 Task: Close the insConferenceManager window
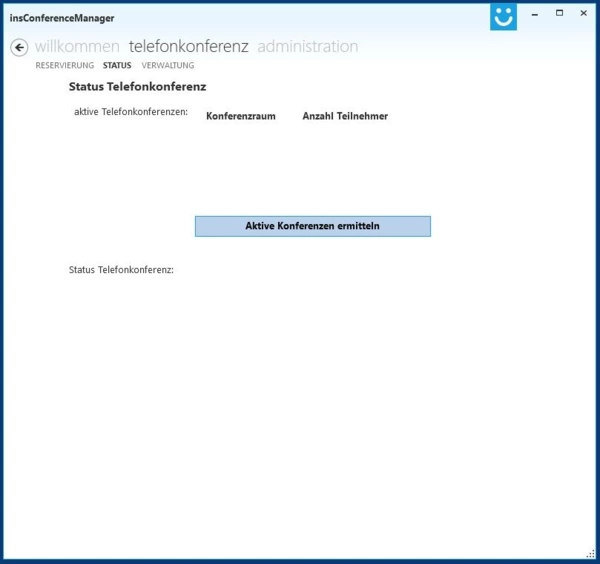[583, 14]
